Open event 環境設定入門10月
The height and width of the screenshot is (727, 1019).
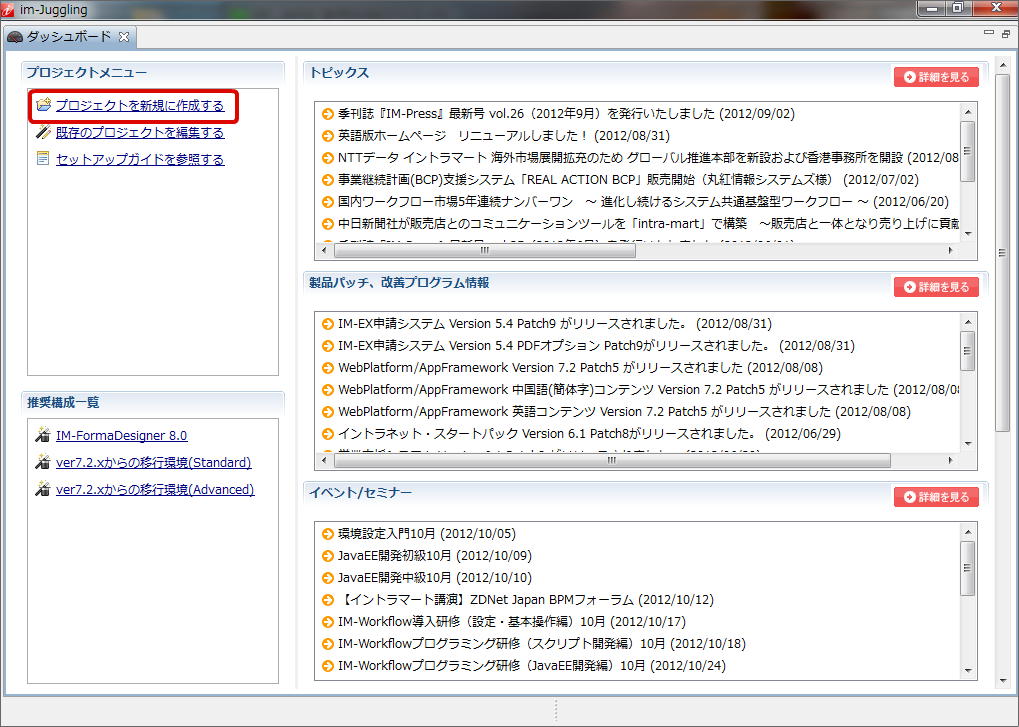point(427,533)
